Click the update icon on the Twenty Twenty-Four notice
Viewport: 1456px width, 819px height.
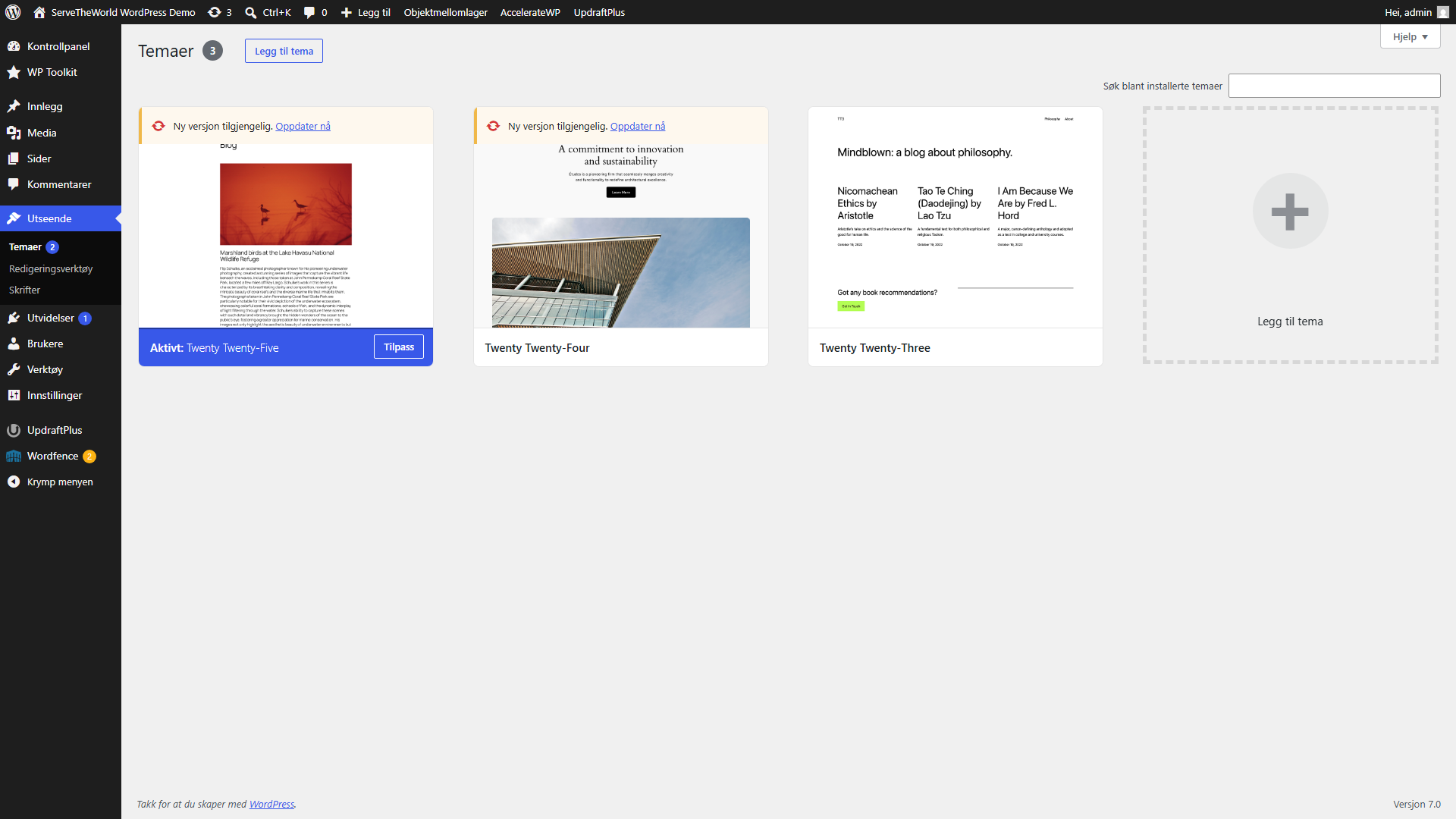[493, 126]
